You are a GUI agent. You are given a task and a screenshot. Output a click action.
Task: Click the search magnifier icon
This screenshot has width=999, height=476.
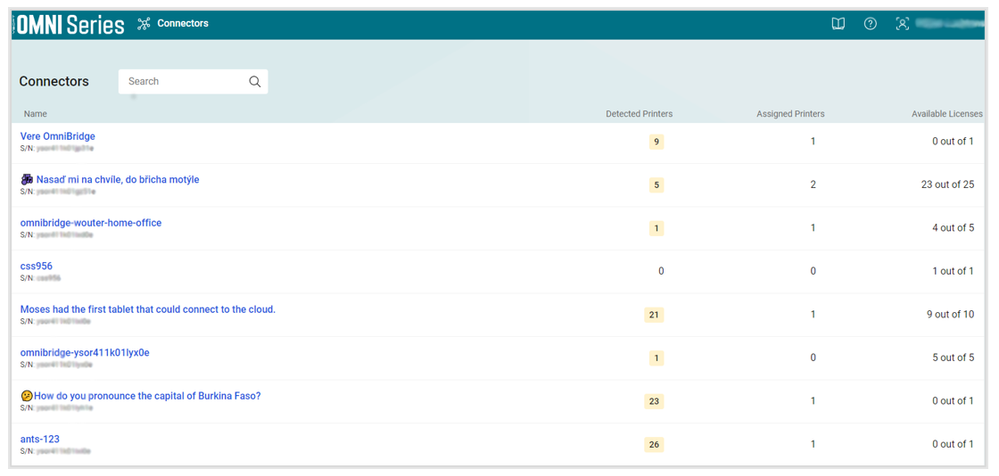255,82
